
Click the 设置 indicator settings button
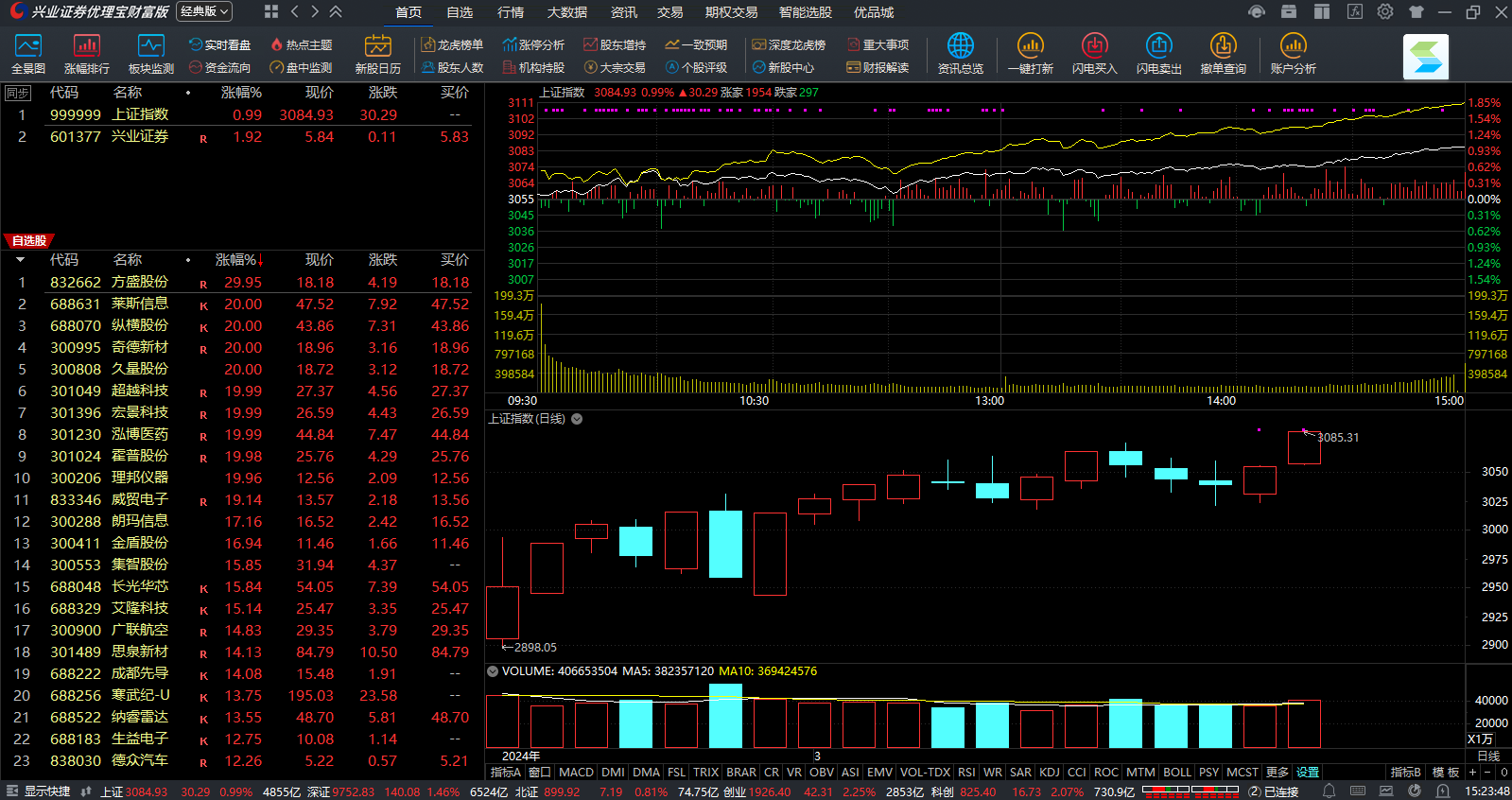(x=1308, y=773)
